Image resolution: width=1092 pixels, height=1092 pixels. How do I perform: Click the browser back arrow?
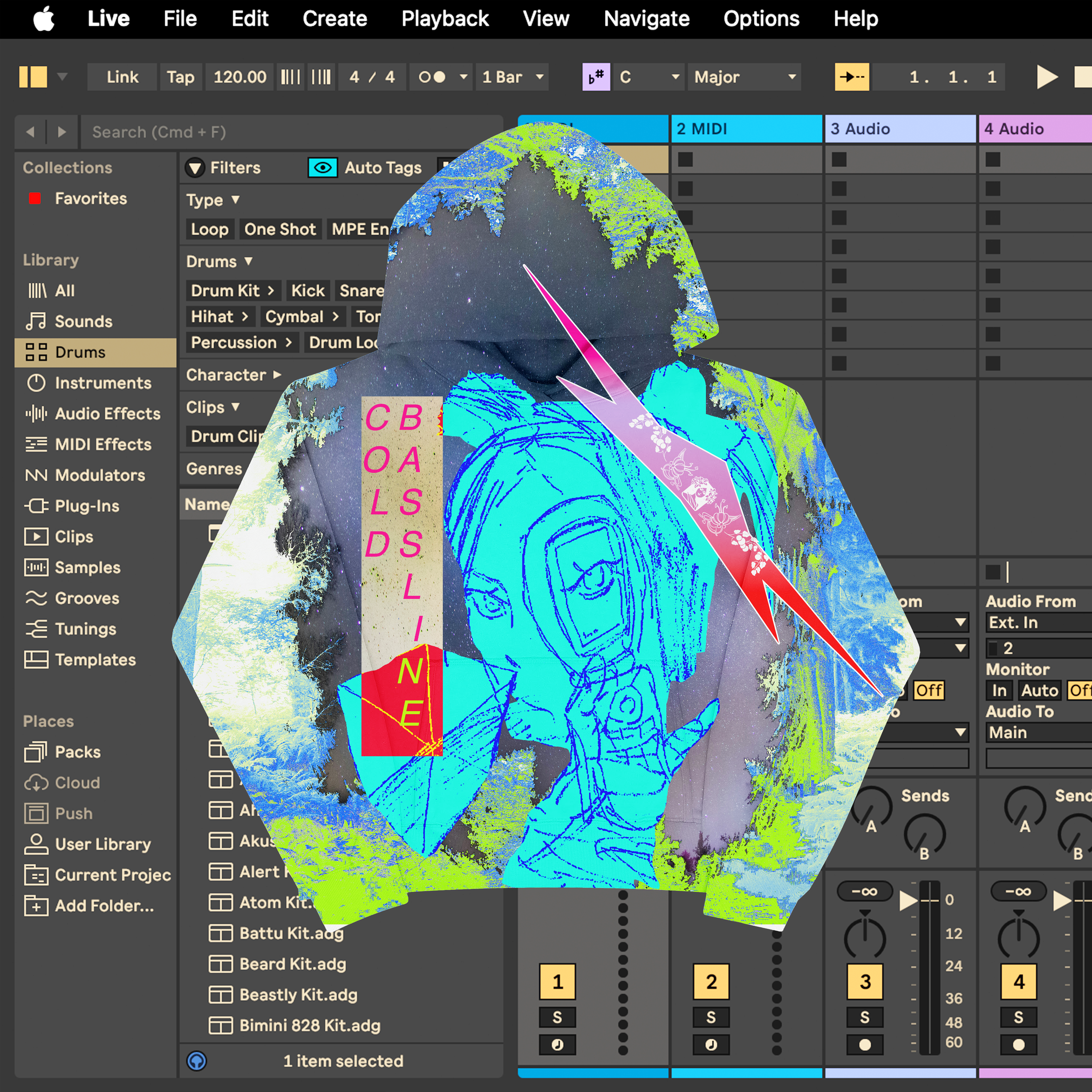[30, 132]
